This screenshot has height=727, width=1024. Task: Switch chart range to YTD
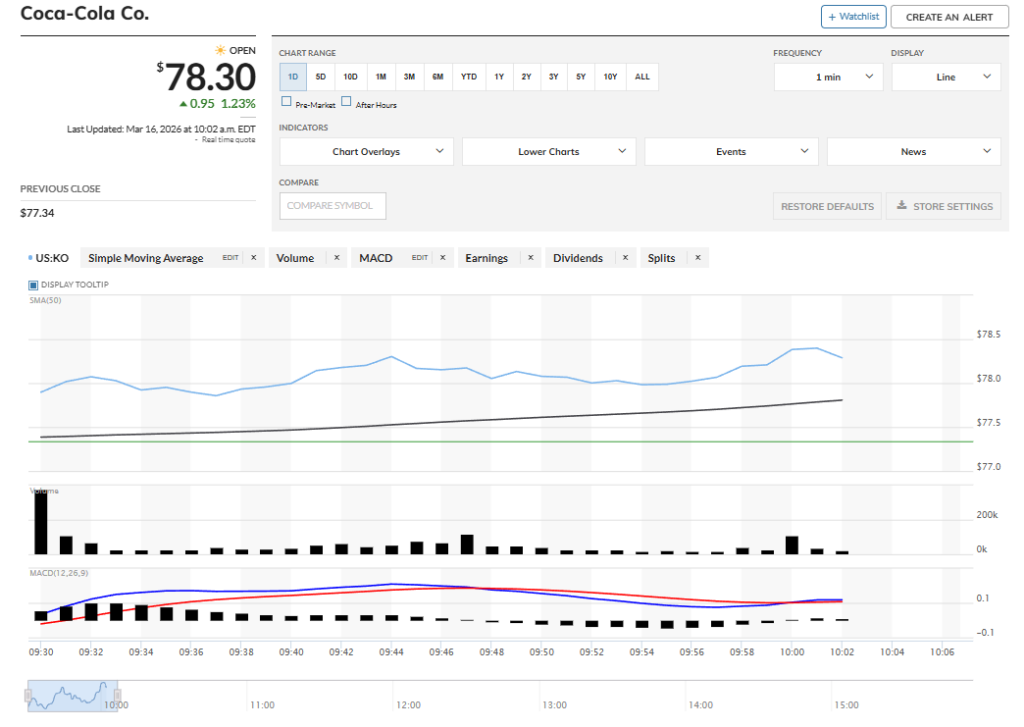pyautogui.click(x=468, y=77)
